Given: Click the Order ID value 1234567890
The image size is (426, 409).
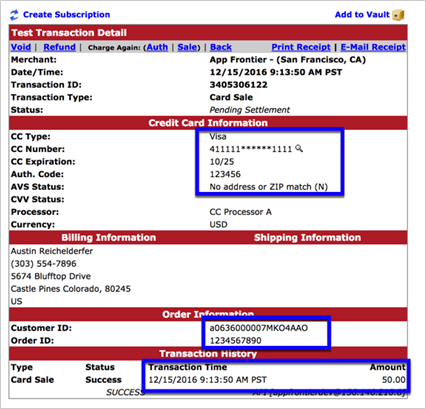Looking at the screenshot, I should coord(235,341).
